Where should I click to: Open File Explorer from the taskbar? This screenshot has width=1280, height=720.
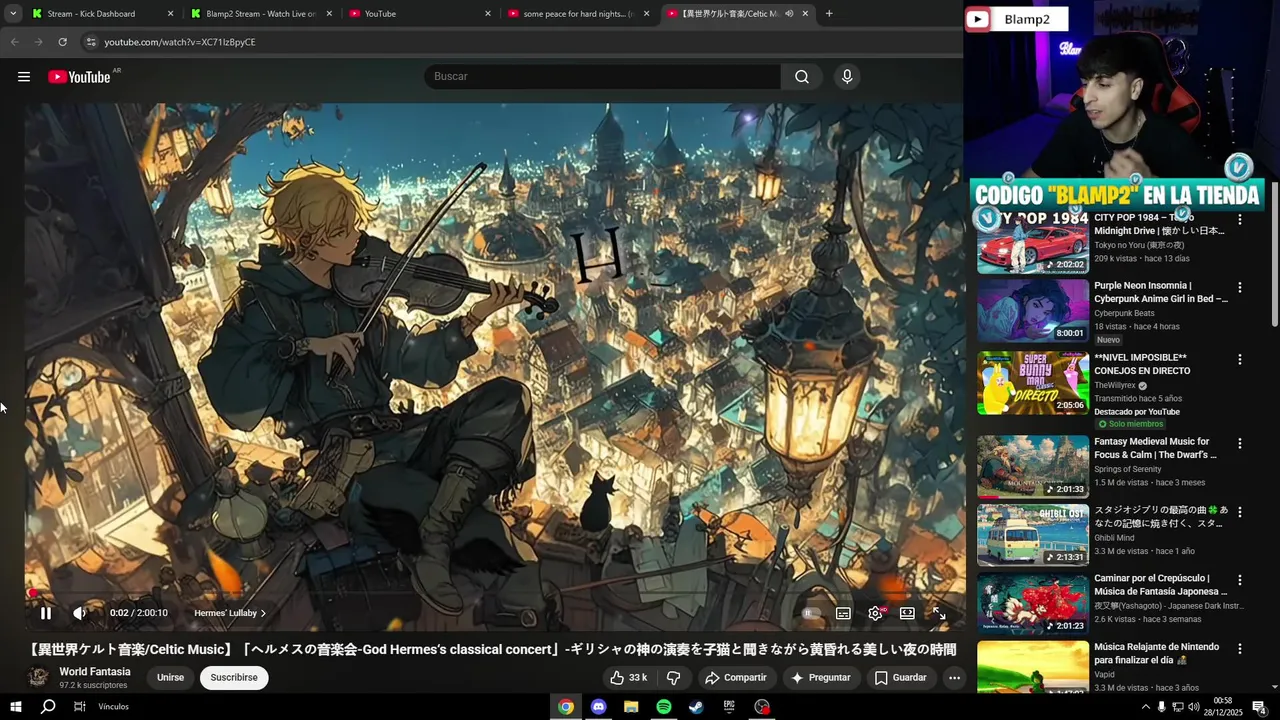click(x=631, y=707)
